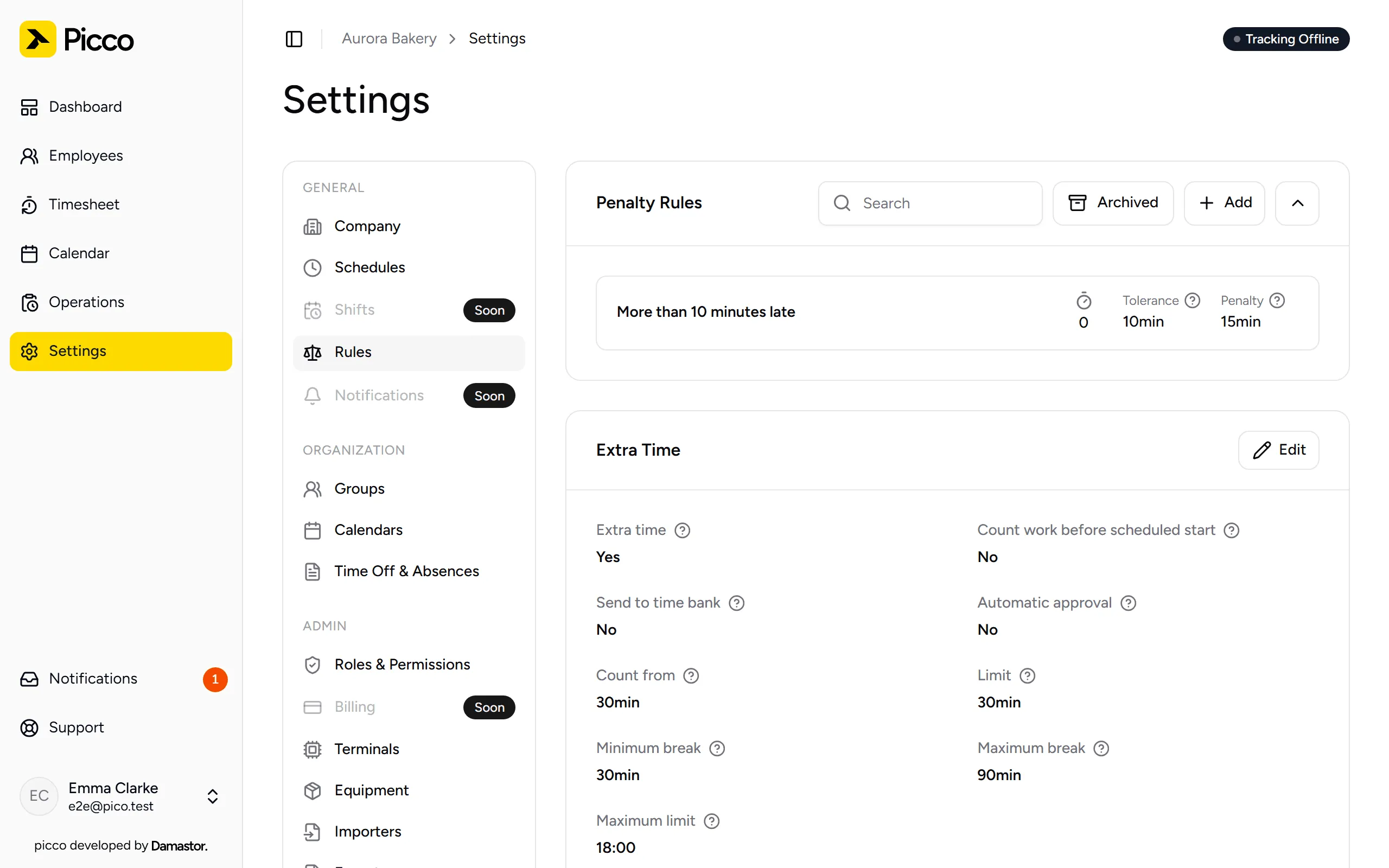Open Equipment settings
The image size is (1389, 868).
click(x=409, y=790)
